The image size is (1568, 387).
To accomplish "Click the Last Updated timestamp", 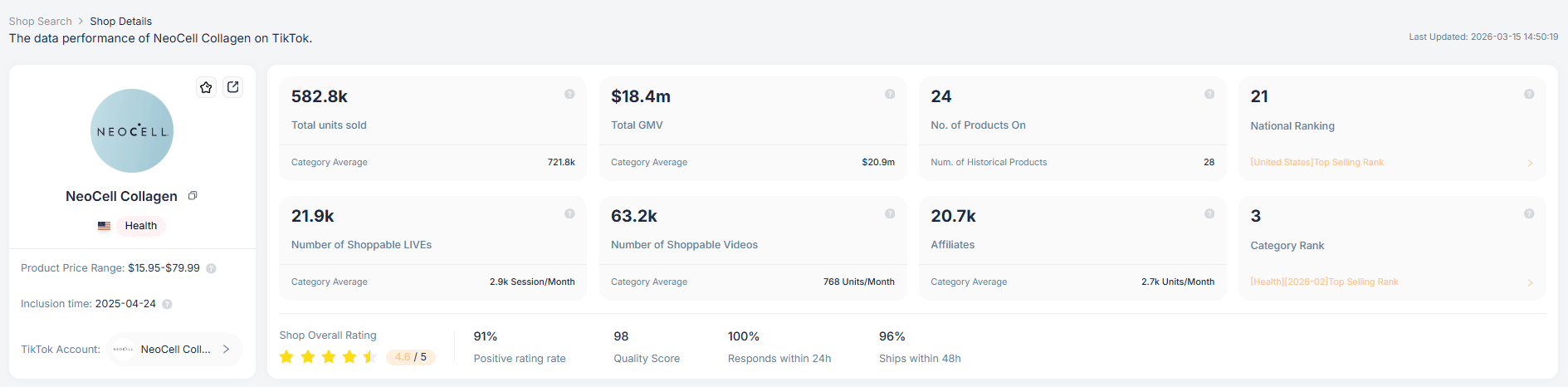I will coord(1483,37).
